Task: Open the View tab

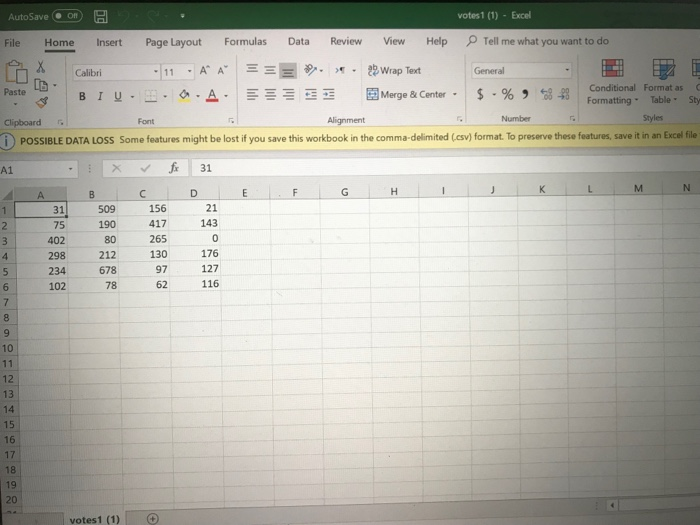Action: click(394, 41)
